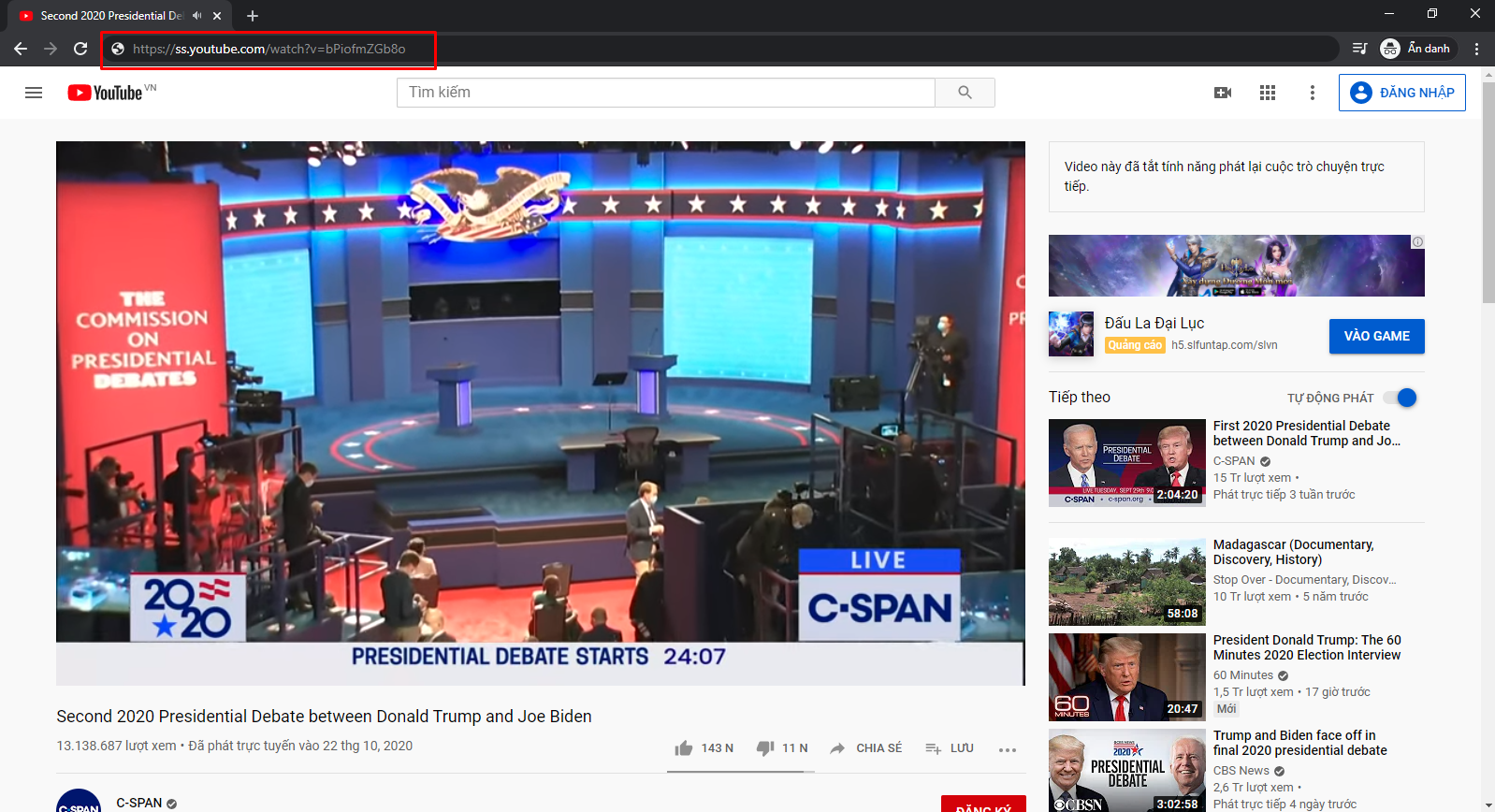Click the ĐĂNG NHẬP sign-in button
This screenshot has height=812, width=1495.
(x=1402, y=93)
